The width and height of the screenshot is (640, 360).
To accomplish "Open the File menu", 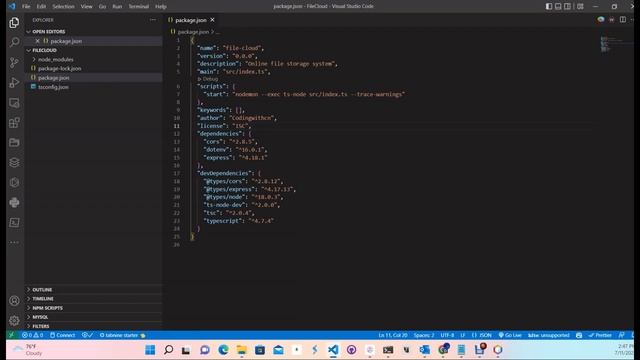I will (x=26, y=7).
